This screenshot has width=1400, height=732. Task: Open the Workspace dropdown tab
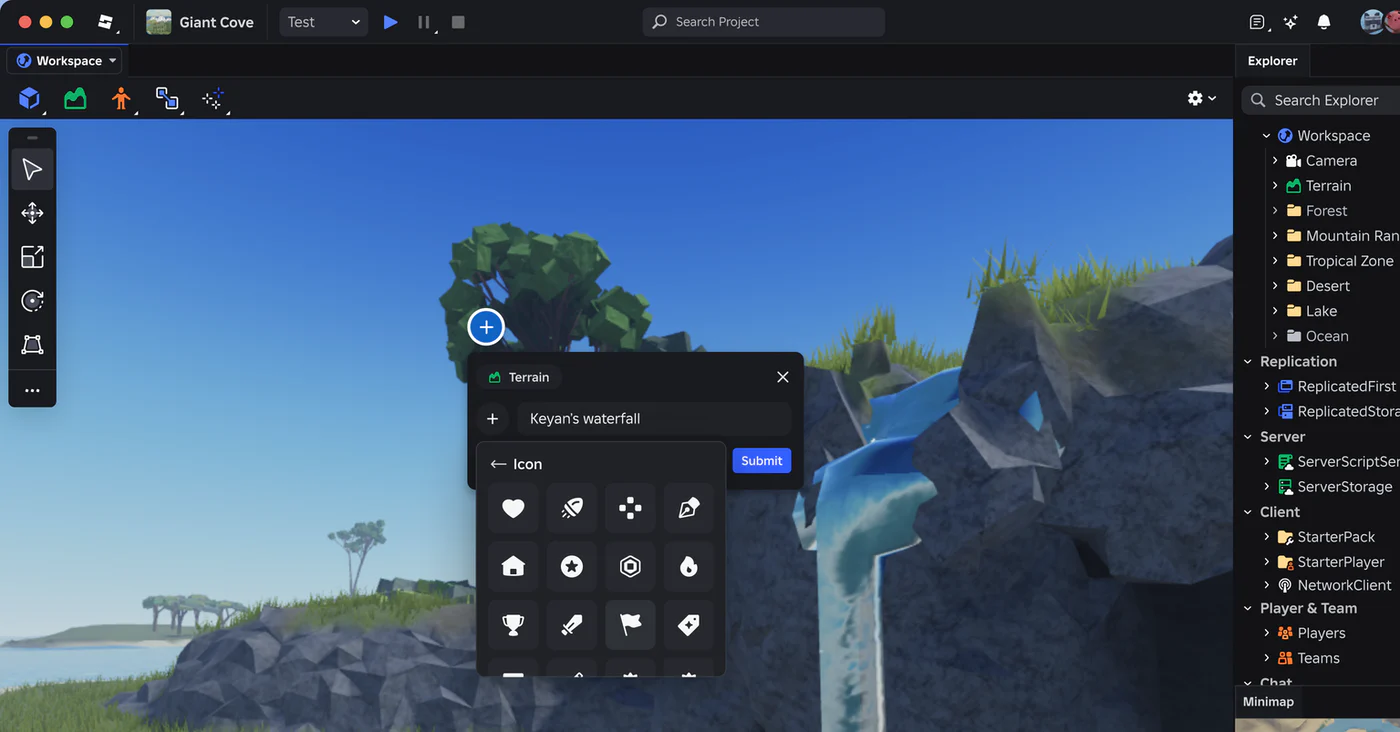point(66,61)
